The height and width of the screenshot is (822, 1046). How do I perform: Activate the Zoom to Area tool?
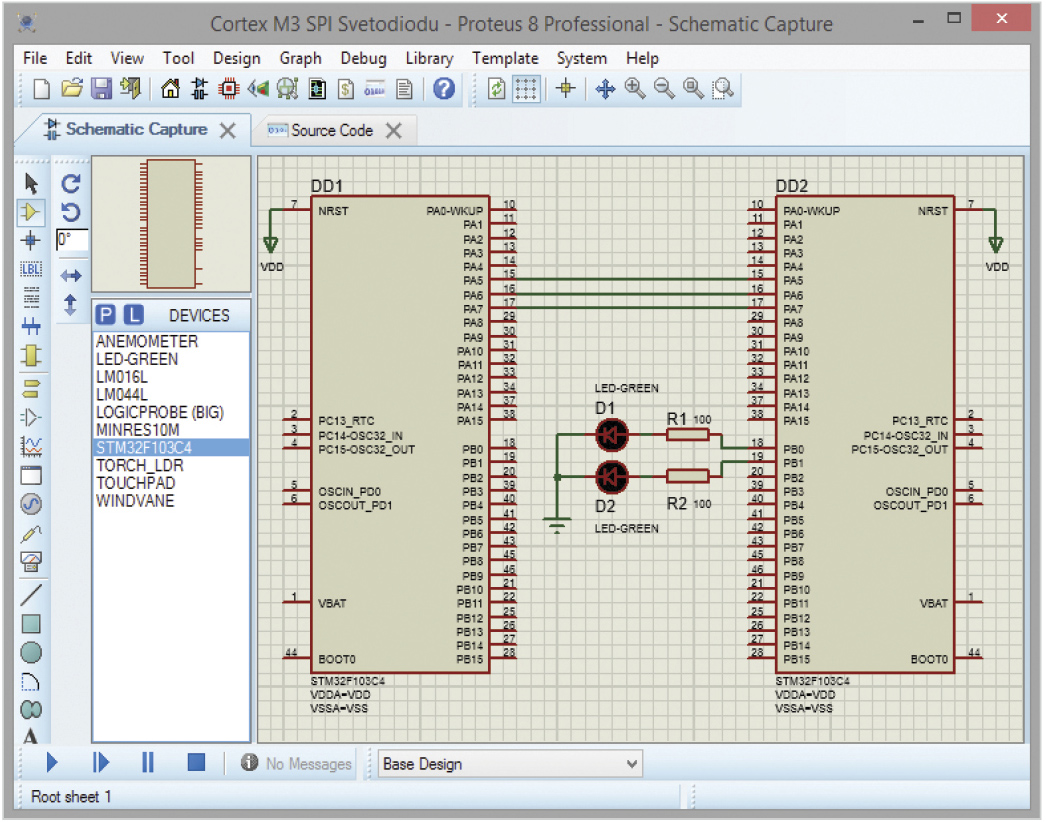722,88
